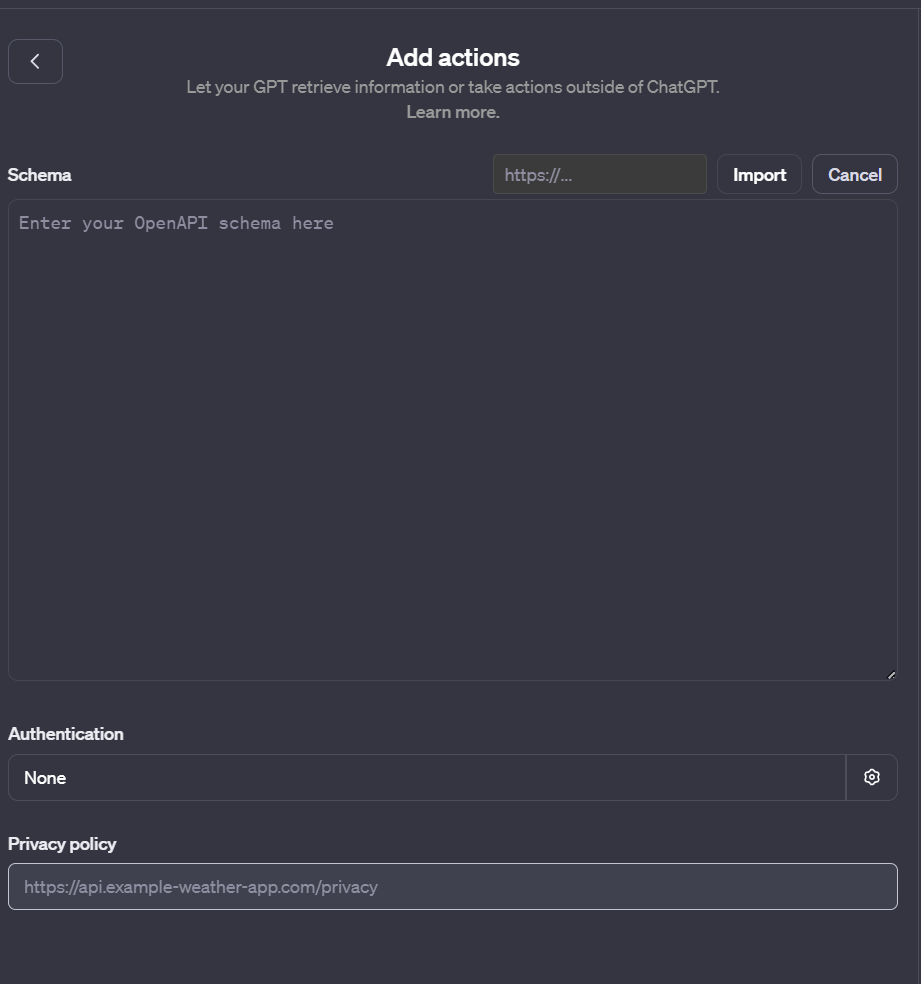This screenshot has height=984, width=921.
Task: Click the 'Add actions' page heading
Action: point(453,57)
